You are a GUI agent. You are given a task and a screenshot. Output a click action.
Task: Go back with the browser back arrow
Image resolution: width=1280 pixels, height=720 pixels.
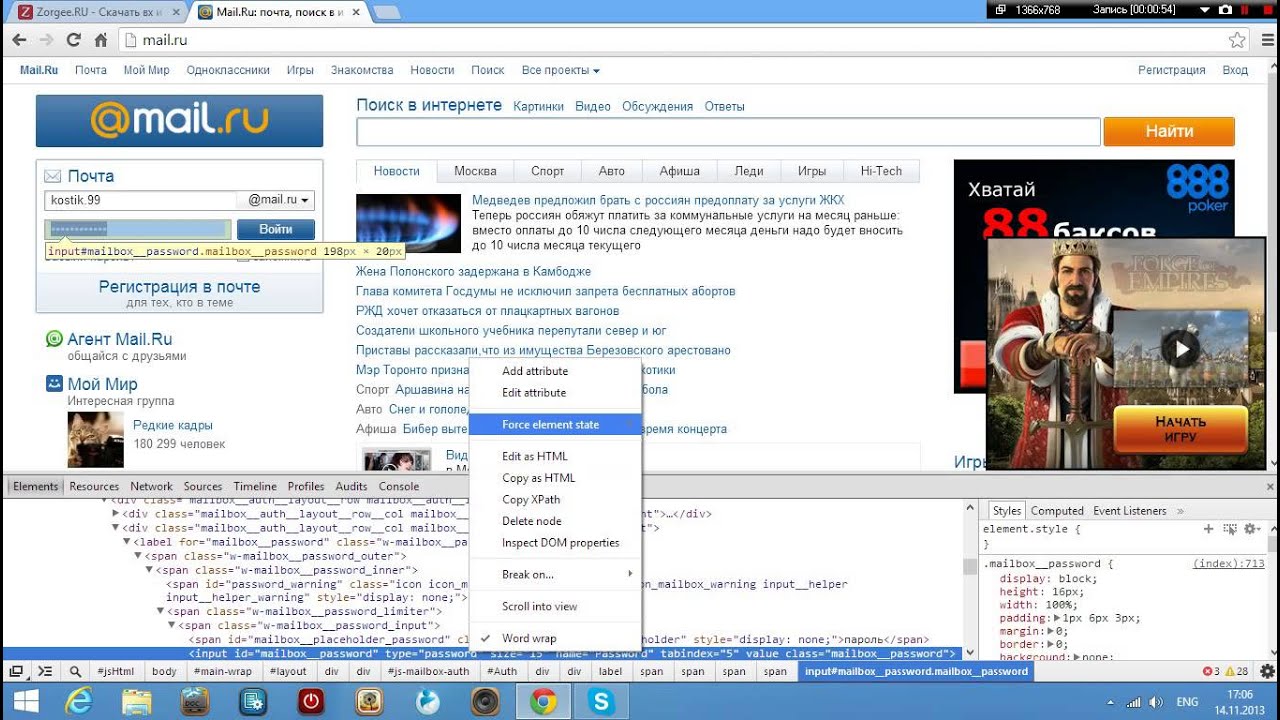pyautogui.click(x=19, y=40)
